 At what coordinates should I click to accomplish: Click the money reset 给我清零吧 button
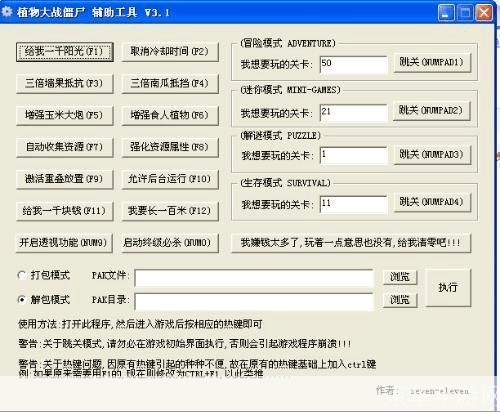tap(351, 243)
